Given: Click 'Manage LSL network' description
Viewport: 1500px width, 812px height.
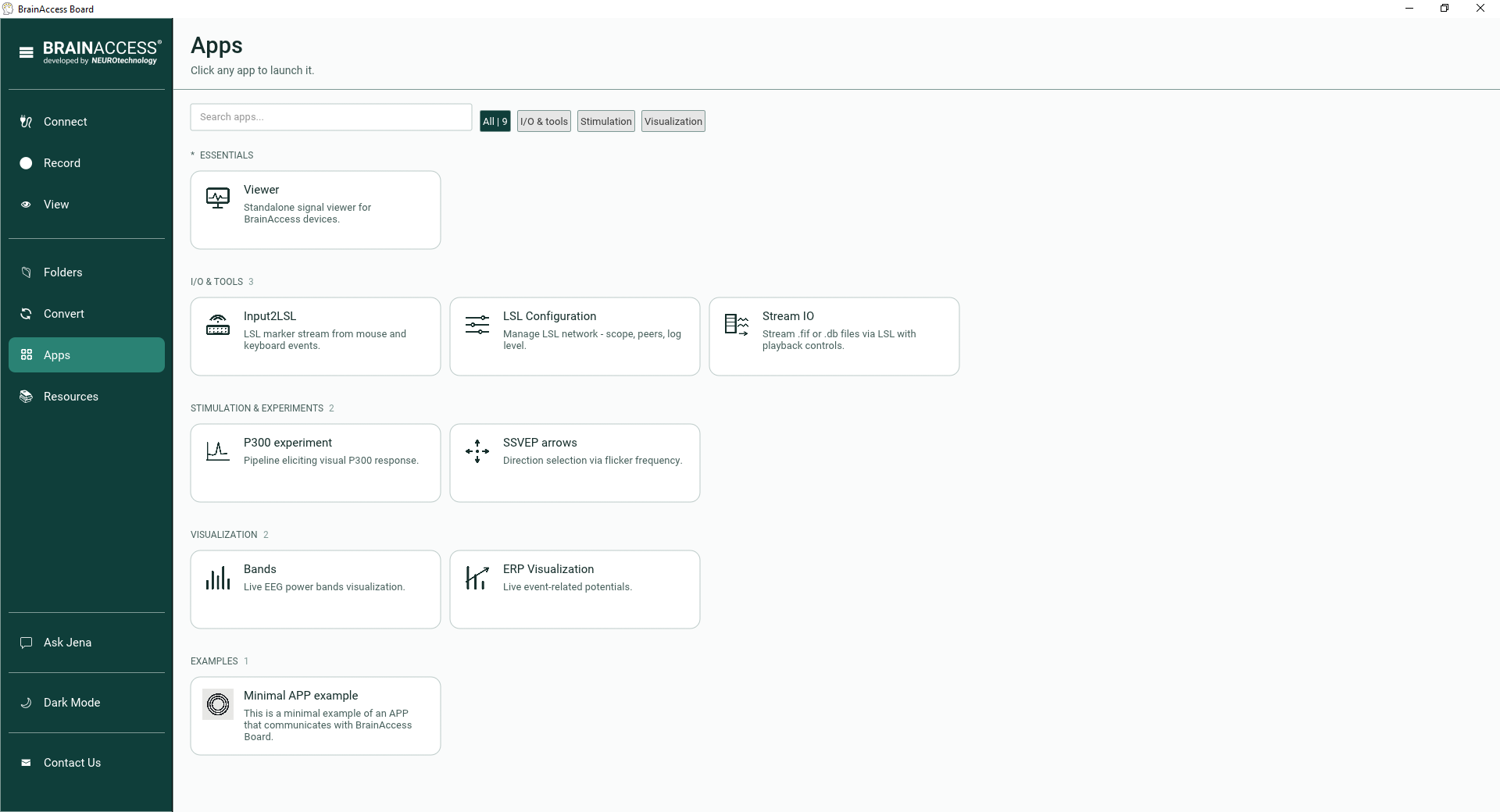Looking at the screenshot, I should click(x=592, y=340).
